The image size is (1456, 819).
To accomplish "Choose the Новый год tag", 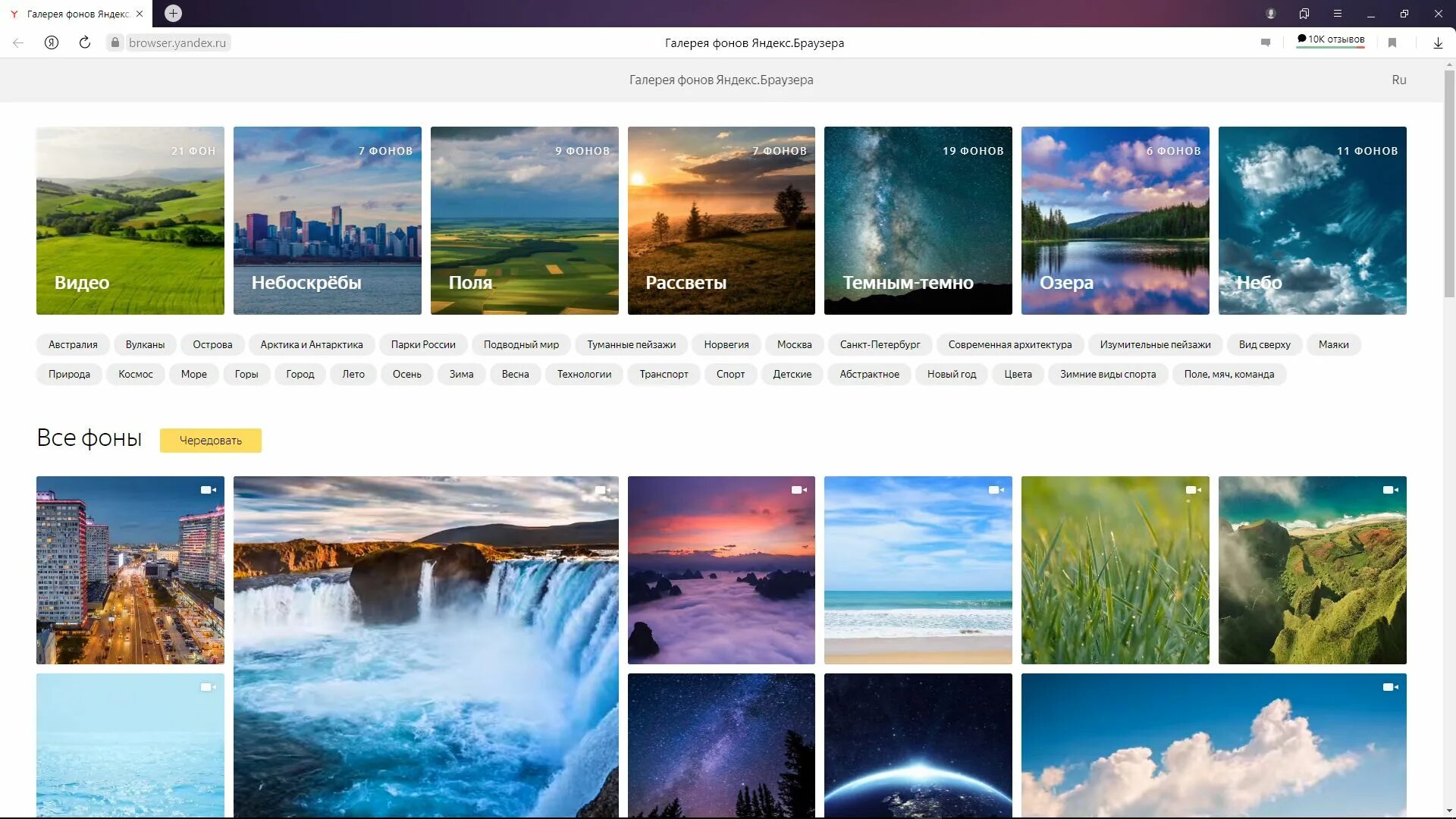I will pos(952,374).
